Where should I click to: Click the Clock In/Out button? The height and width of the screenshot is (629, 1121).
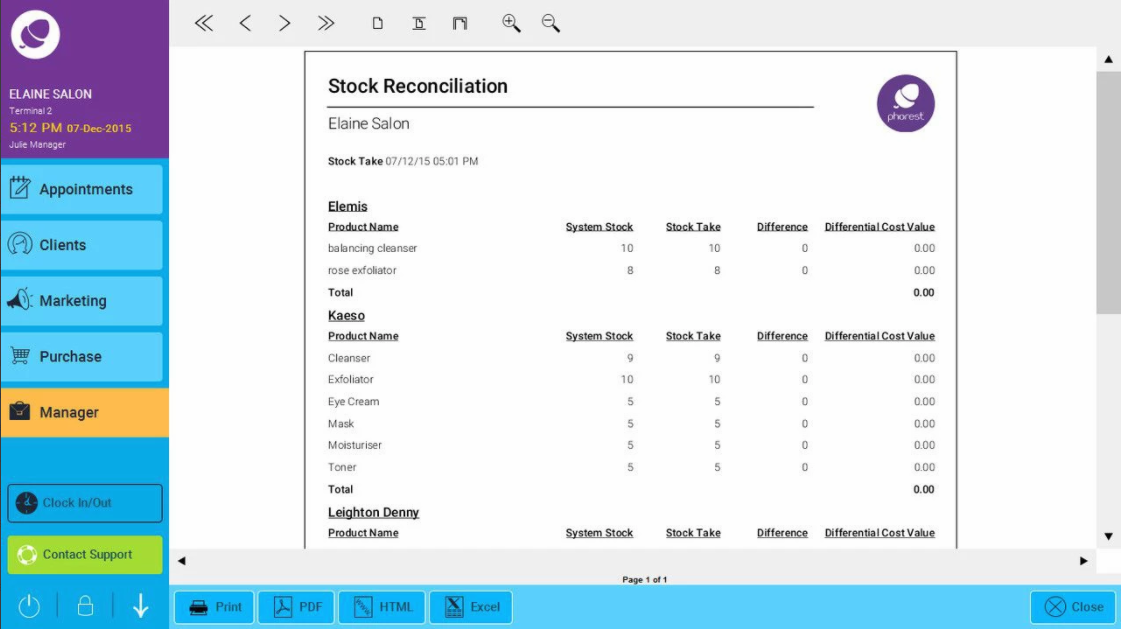point(85,503)
